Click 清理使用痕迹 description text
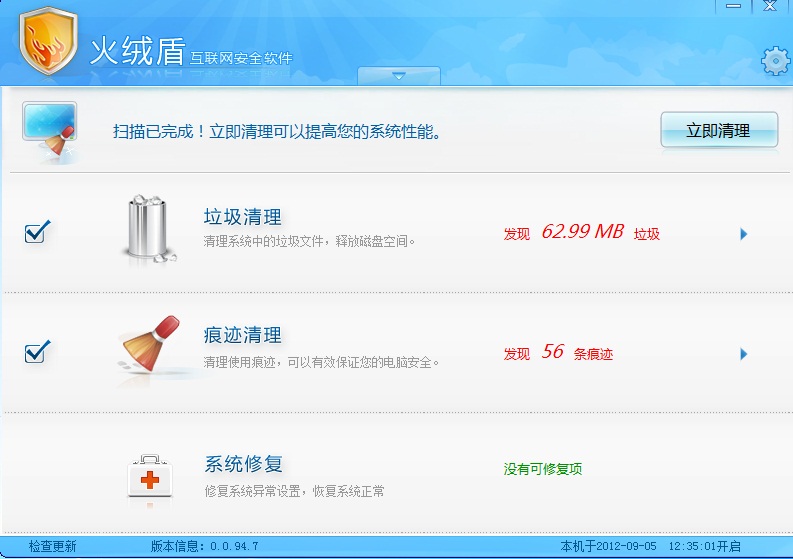This screenshot has width=793, height=559. 322,362
